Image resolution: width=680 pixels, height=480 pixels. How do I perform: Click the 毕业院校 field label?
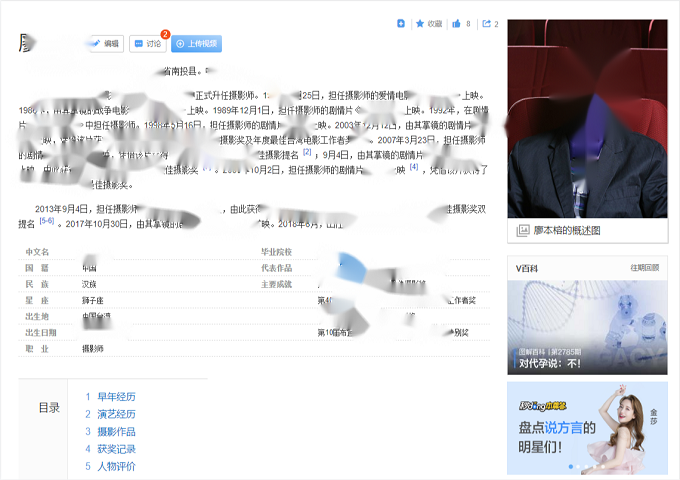click(x=276, y=252)
